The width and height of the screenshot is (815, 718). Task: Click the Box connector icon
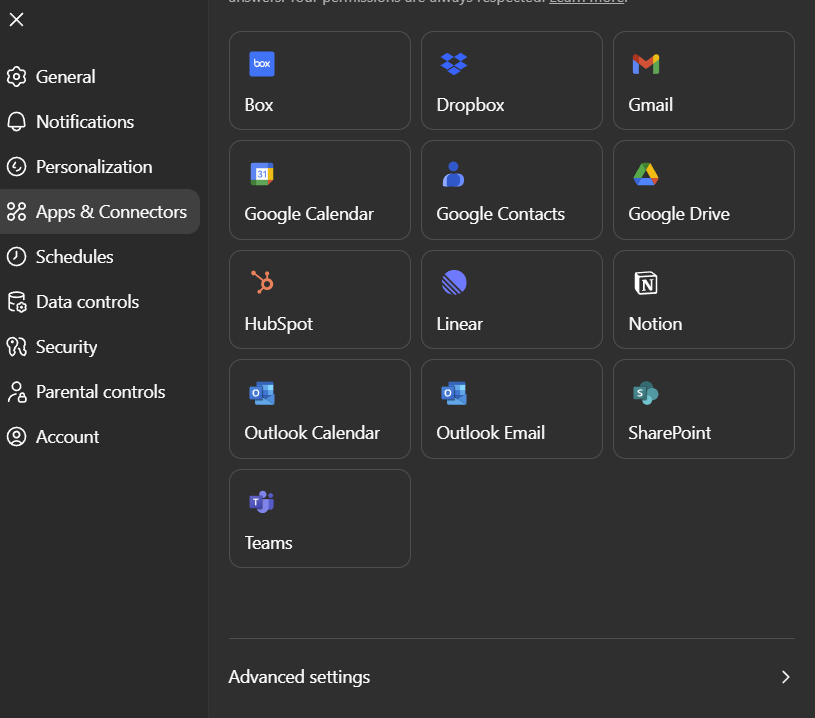[262, 64]
